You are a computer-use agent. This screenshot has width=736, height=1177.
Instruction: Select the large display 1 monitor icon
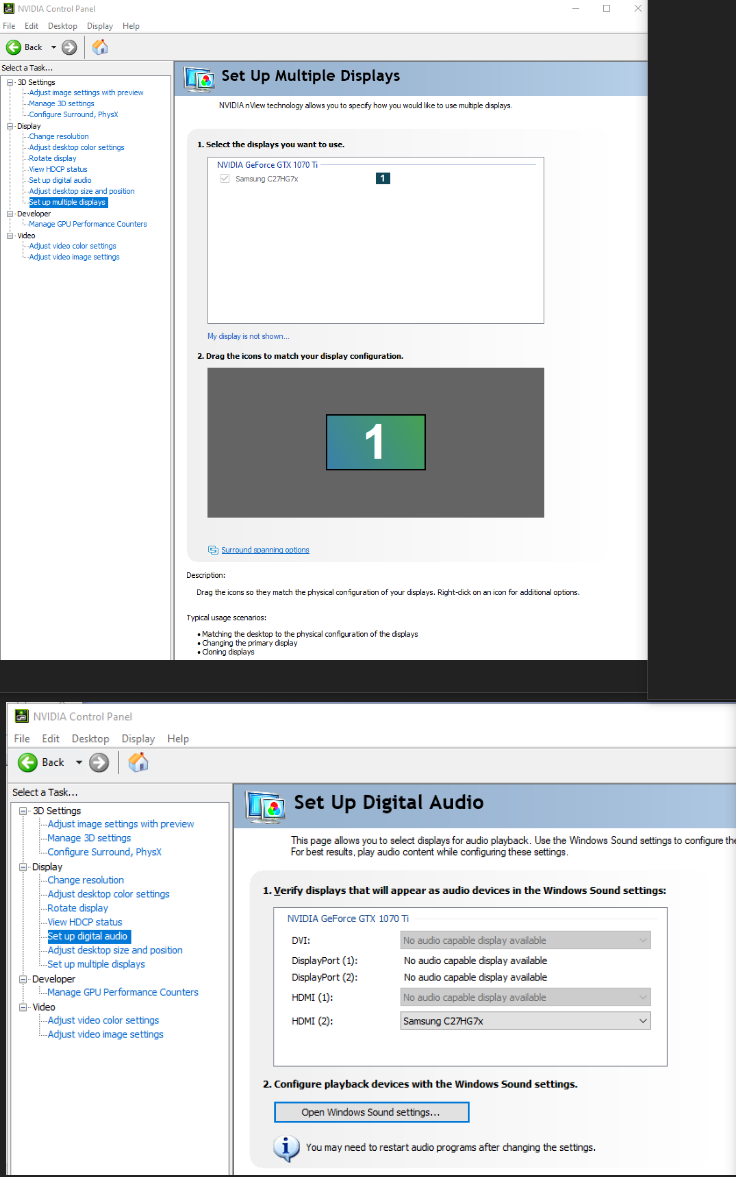coord(376,442)
